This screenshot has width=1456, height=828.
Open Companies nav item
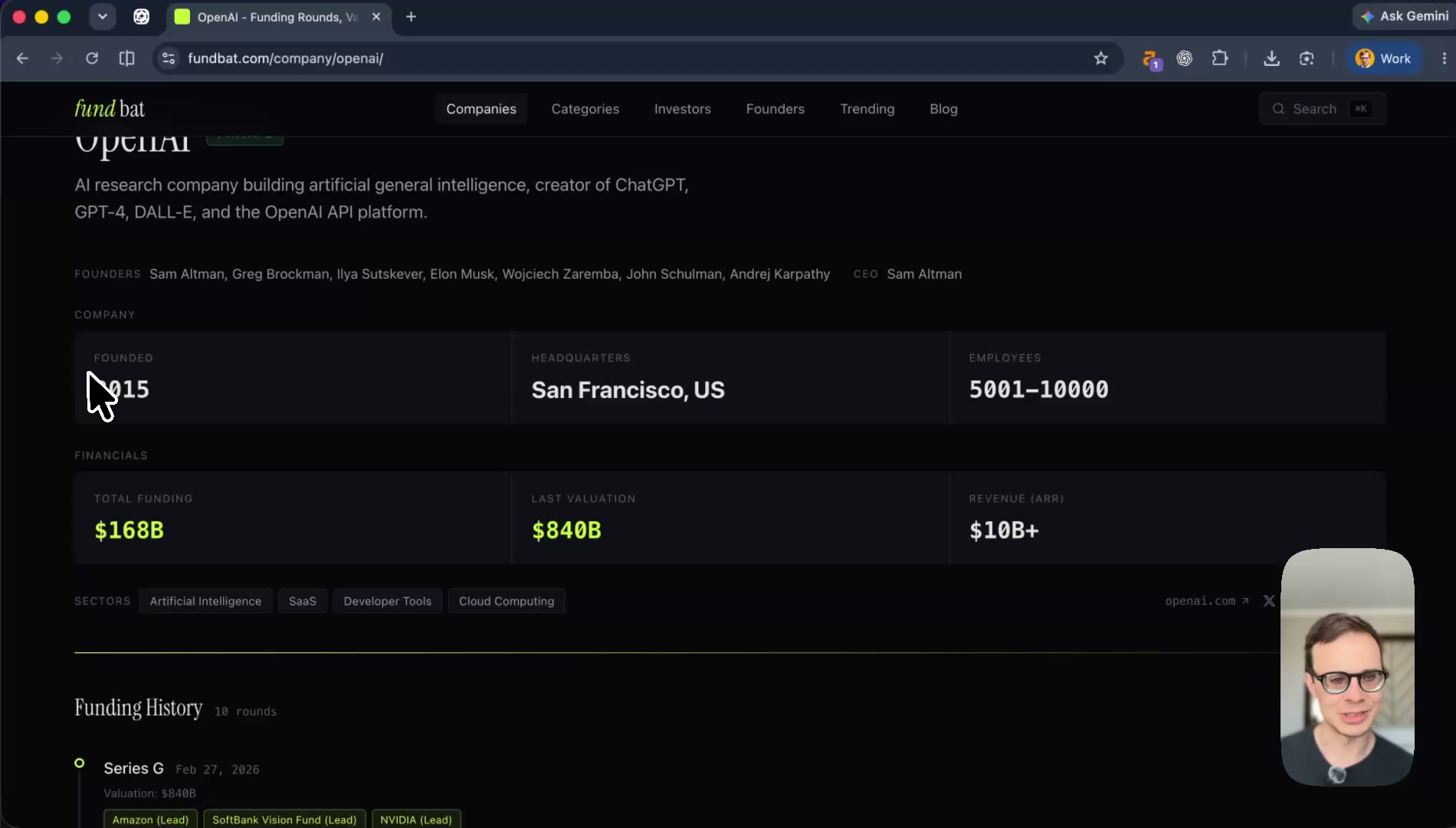click(481, 109)
